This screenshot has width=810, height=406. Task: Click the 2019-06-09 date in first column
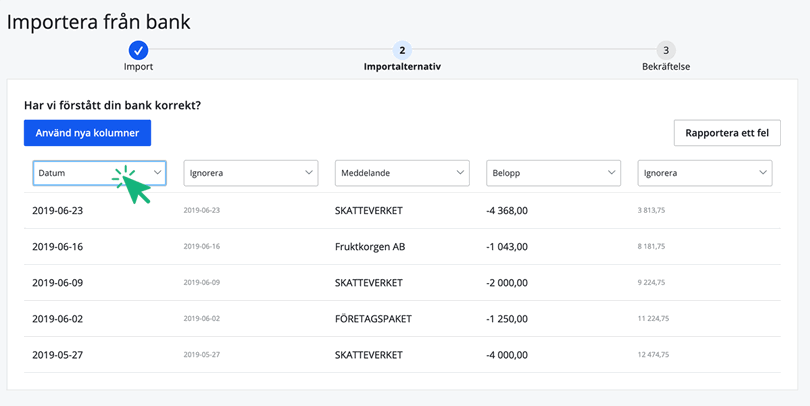[x=58, y=283]
